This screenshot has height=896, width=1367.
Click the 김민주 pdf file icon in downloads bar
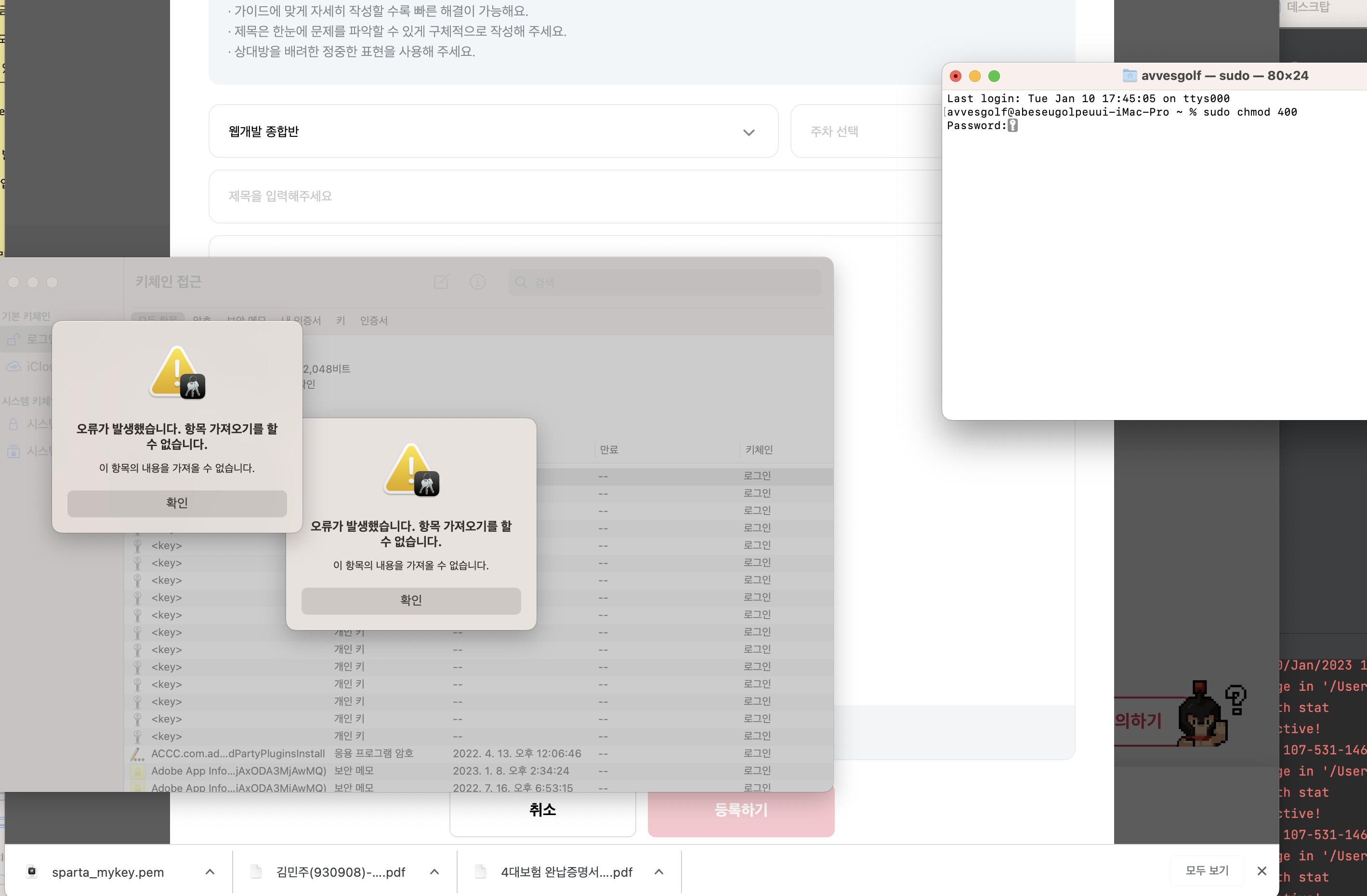[x=256, y=872]
